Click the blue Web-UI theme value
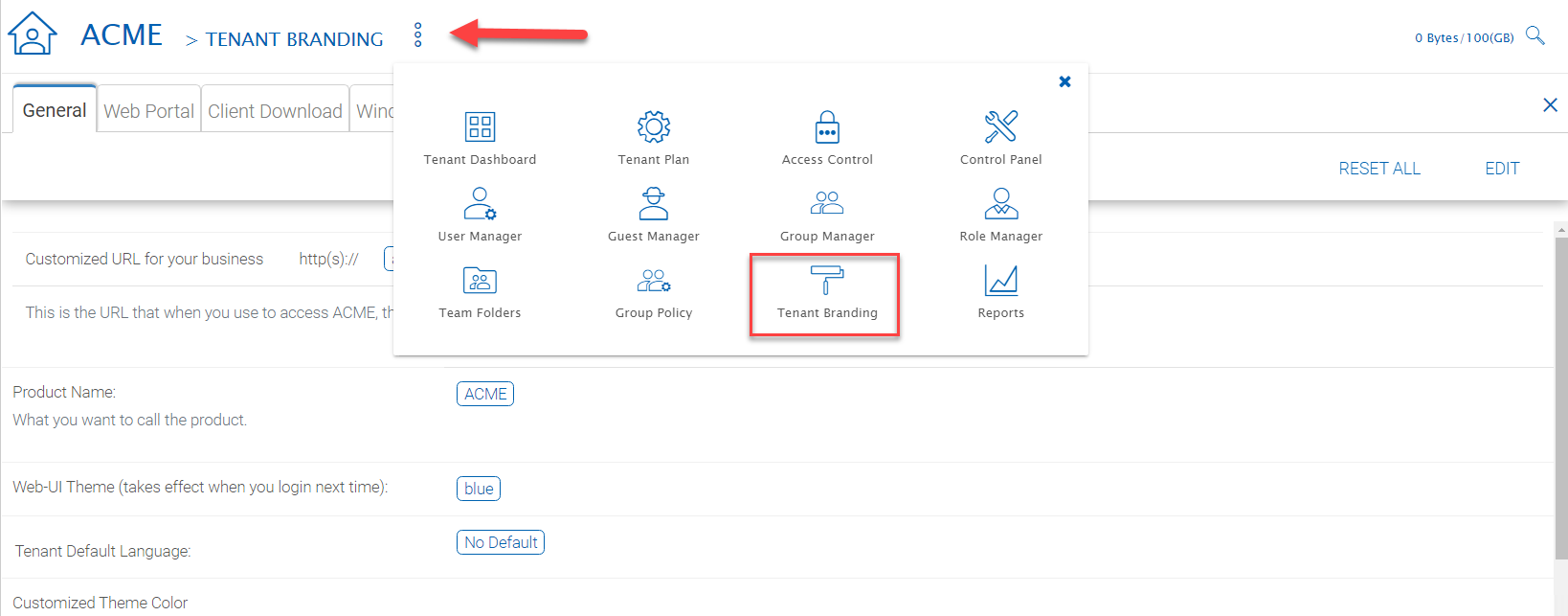This screenshot has height=616, width=1568. click(x=479, y=489)
